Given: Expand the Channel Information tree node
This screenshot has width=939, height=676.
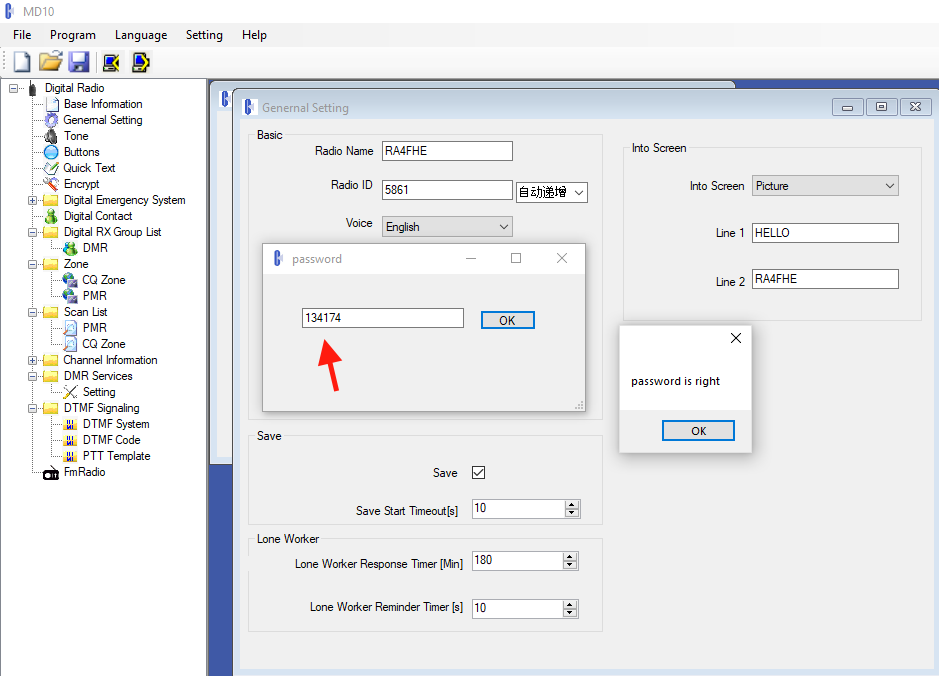Looking at the screenshot, I should (33, 360).
